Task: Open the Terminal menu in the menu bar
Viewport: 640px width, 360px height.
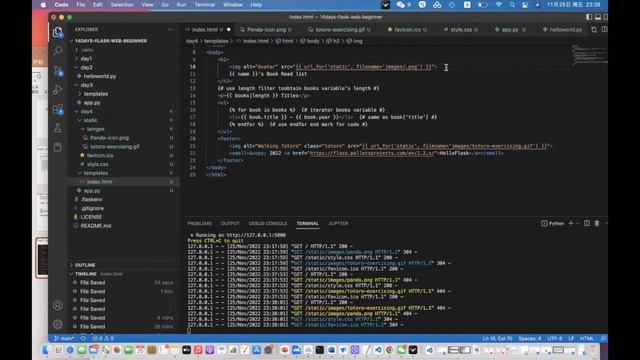Action: (204, 5)
